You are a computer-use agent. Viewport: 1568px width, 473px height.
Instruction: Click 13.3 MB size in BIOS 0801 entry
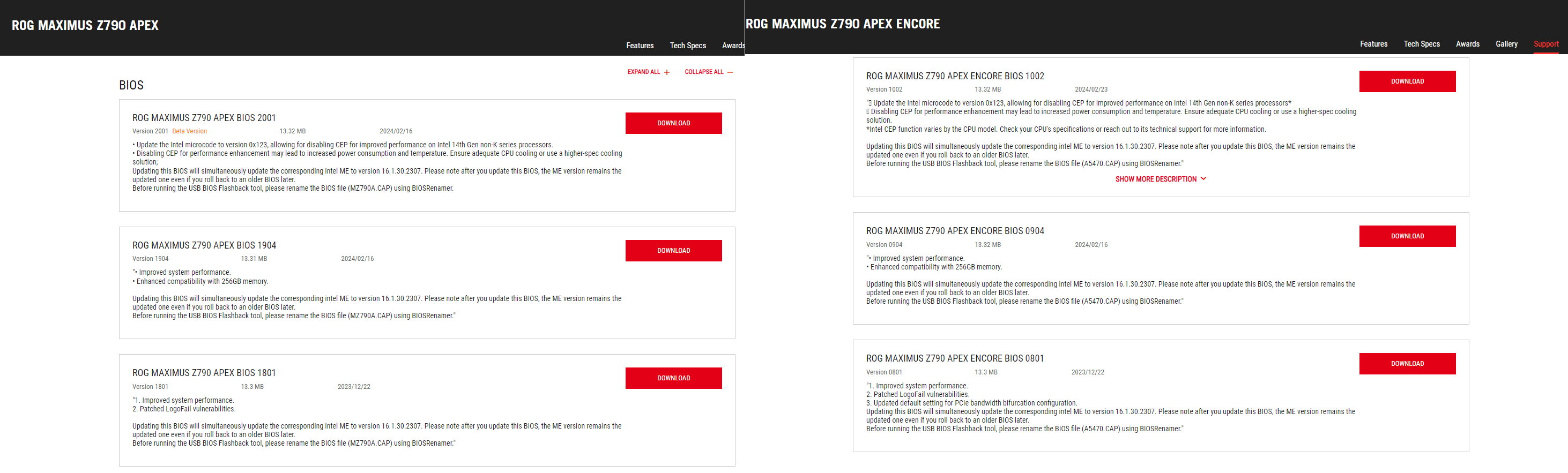[986, 372]
